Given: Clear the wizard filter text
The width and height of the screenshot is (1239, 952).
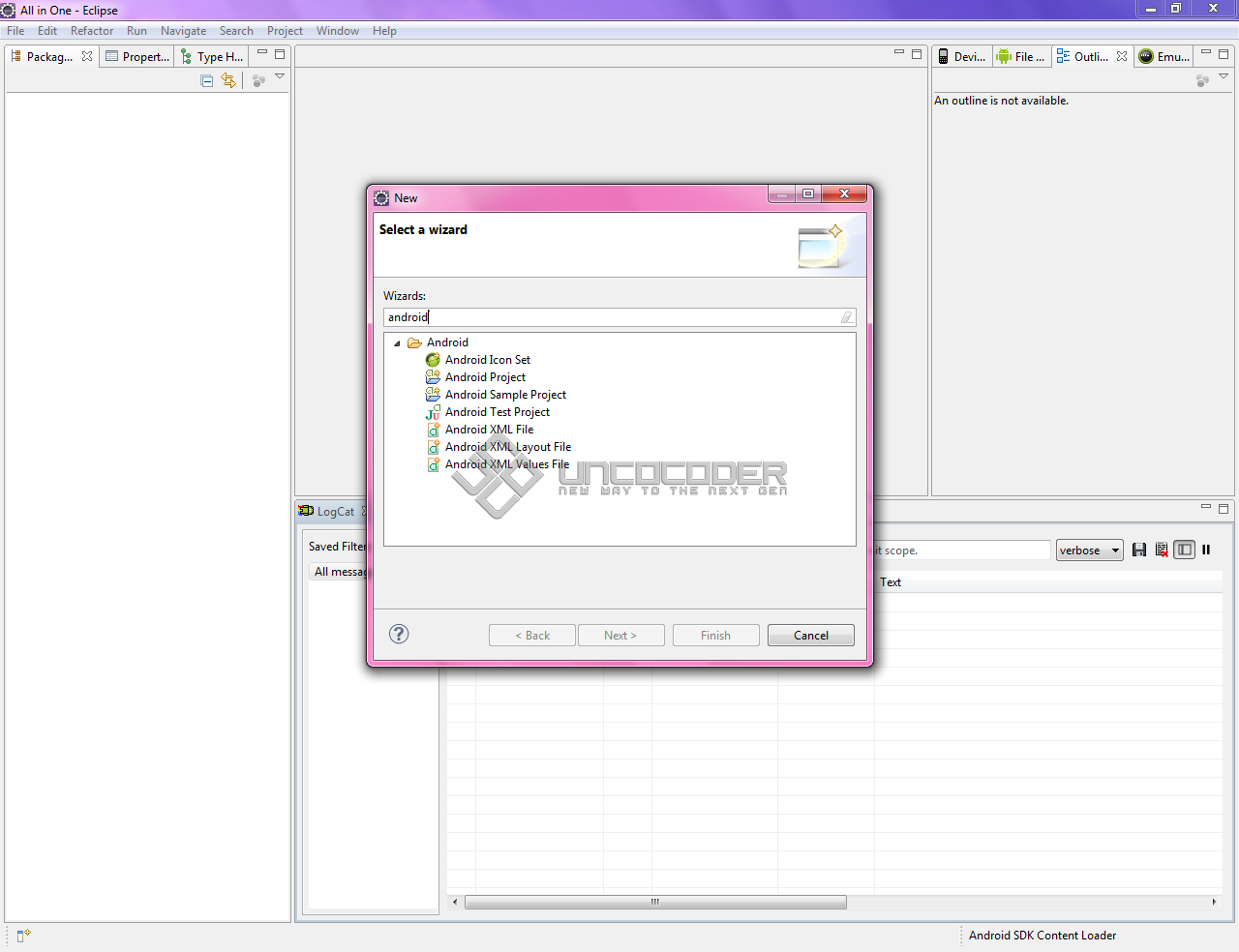Looking at the screenshot, I should pyautogui.click(x=847, y=317).
